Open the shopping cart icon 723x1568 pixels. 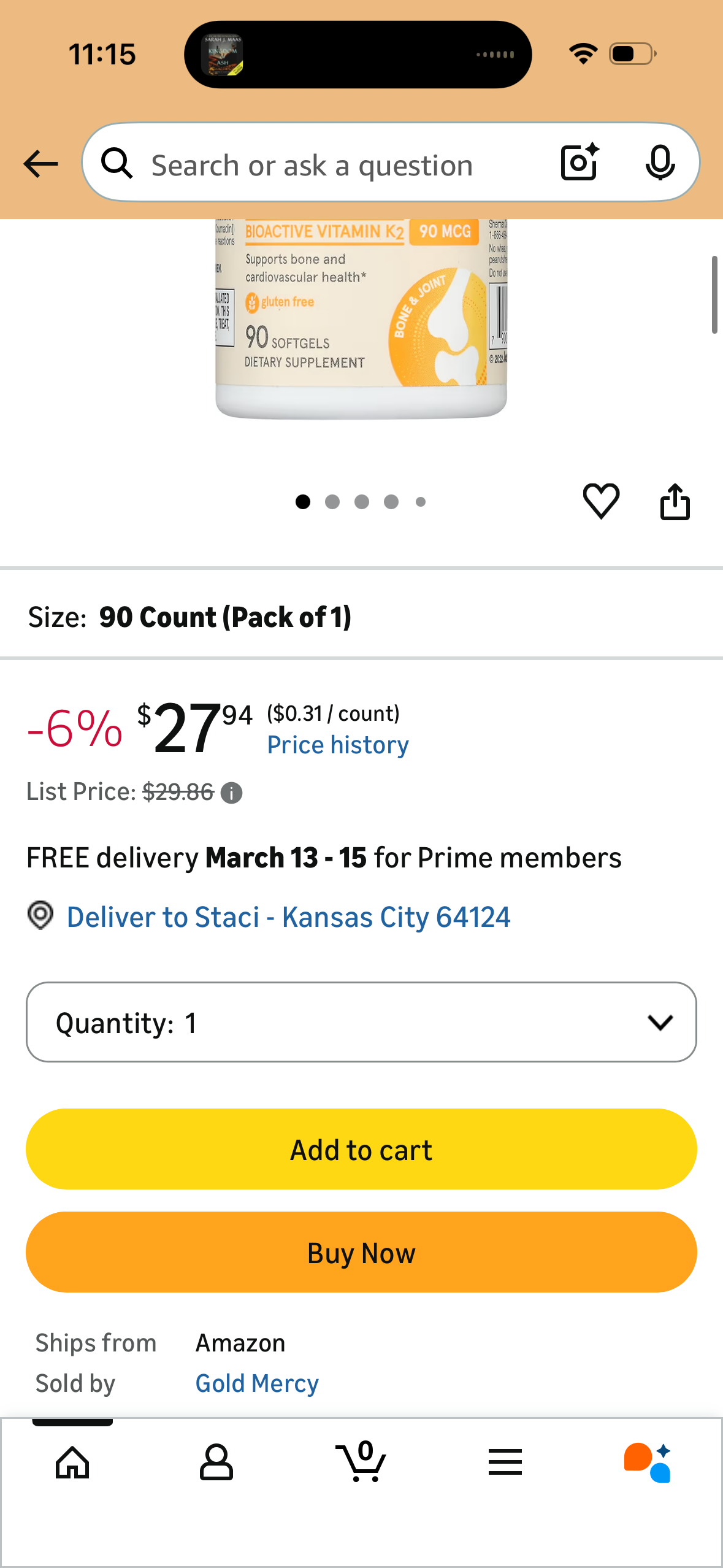coord(362,1462)
